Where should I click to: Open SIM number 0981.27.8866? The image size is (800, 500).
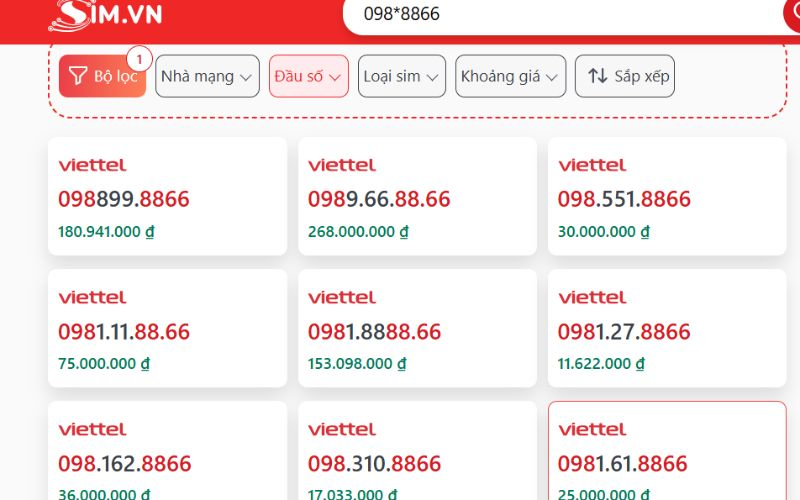pos(624,332)
